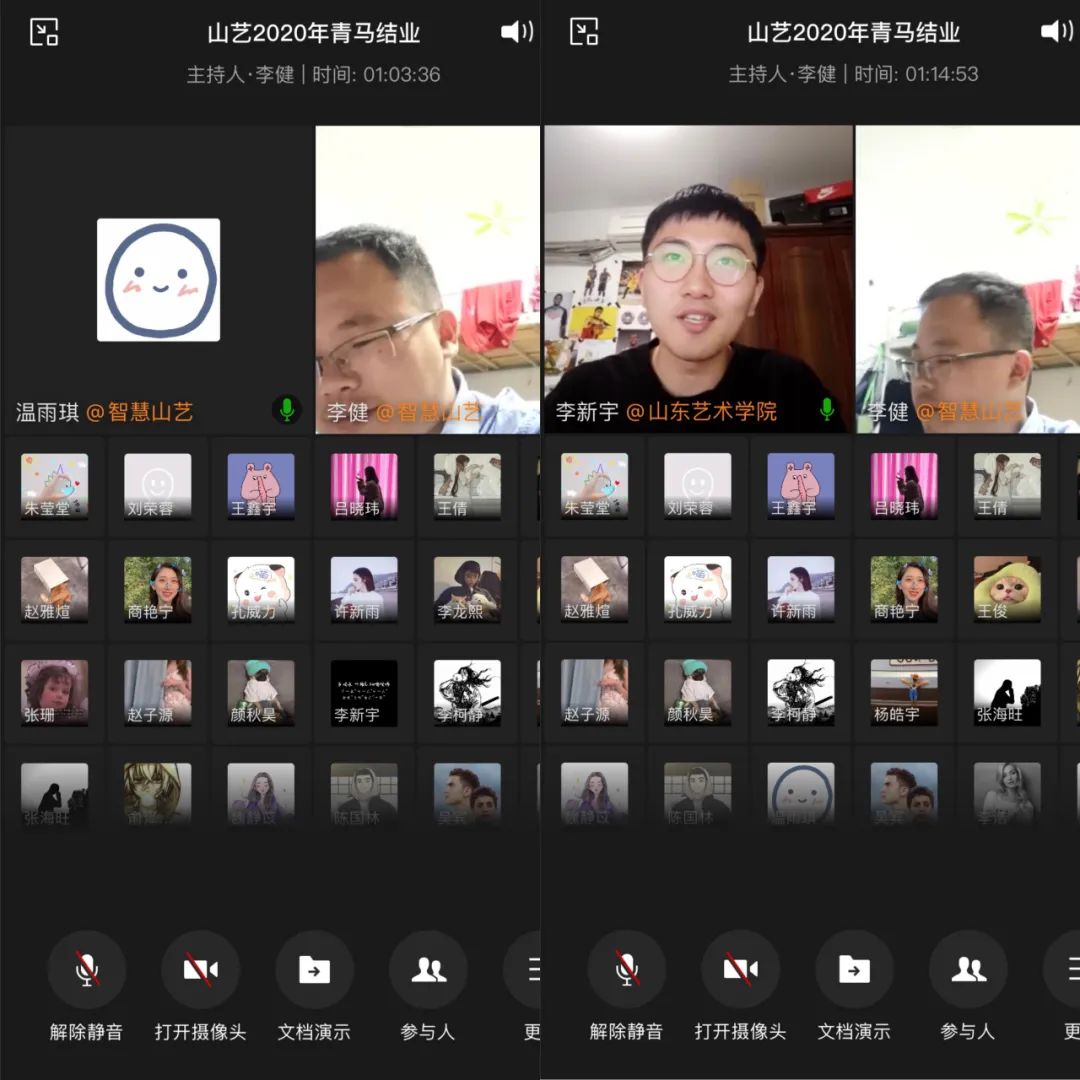This screenshot has width=1080, height=1080.
Task: Tap minimize window icon in left screenshot
Action: coord(44,32)
